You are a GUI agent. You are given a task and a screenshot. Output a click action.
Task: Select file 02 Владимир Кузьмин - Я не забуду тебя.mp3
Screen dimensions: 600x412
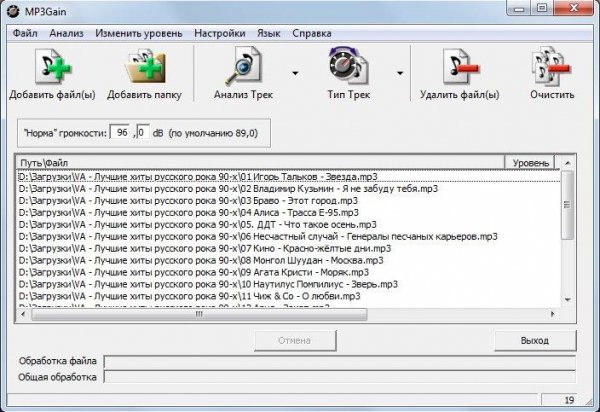[289, 189]
